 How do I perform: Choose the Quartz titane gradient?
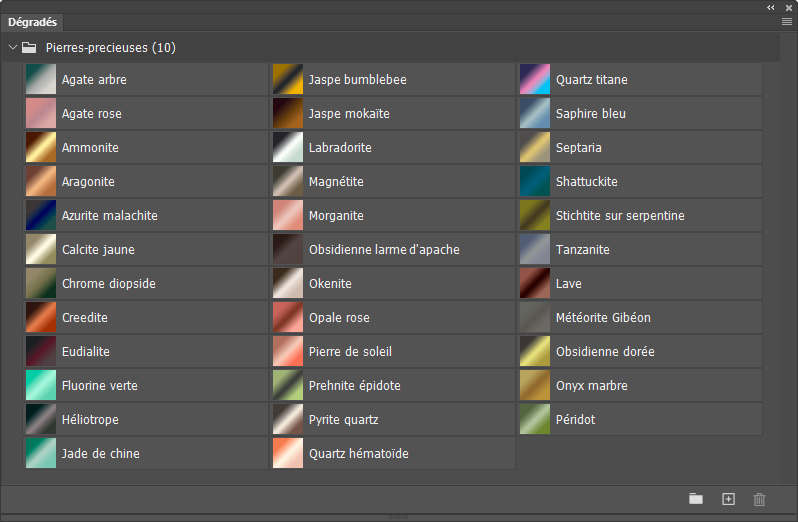click(x=535, y=80)
